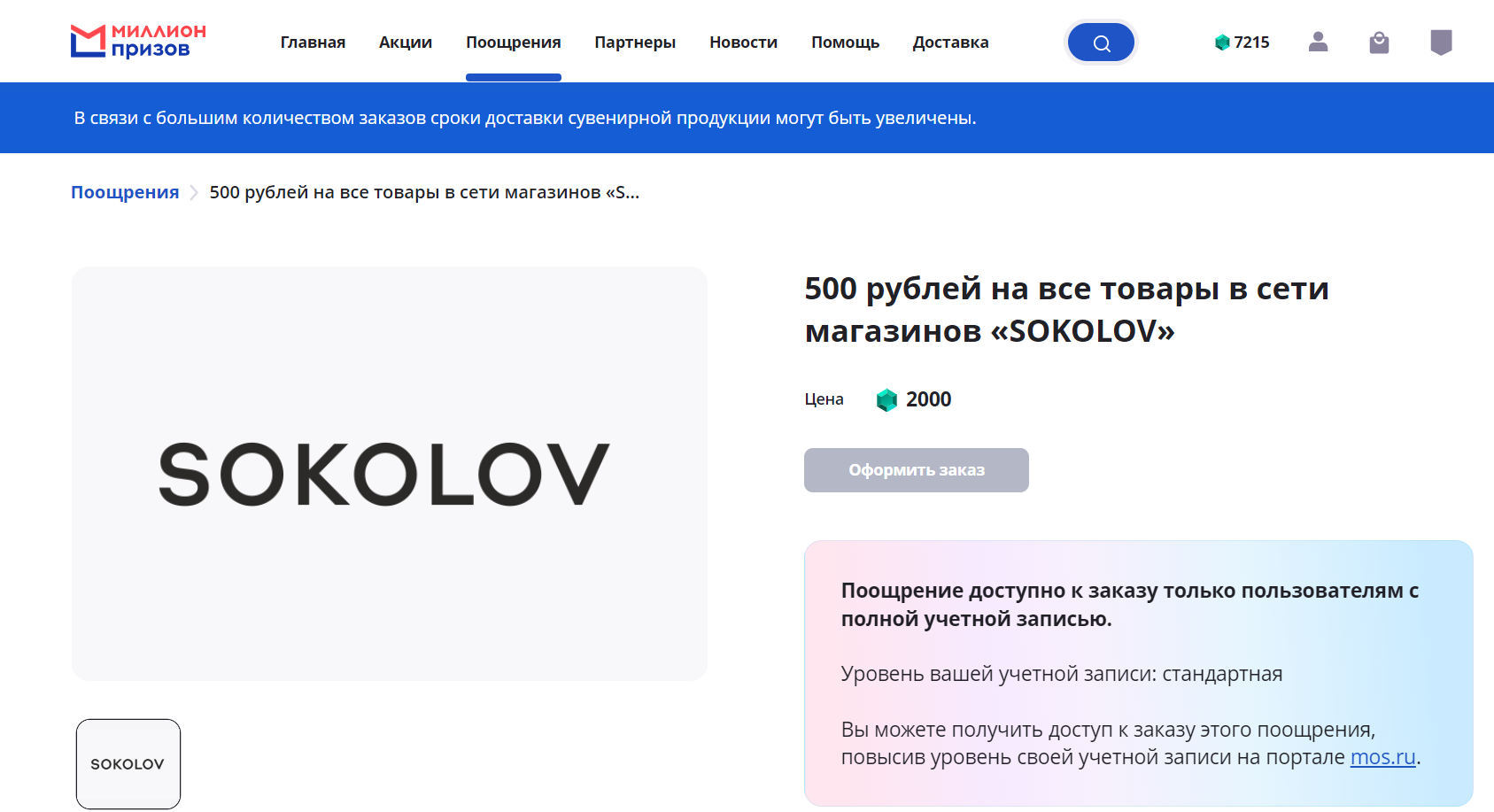
Task: Open the user profile icon
Action: pyautogui.click(x=1318, y=42)
